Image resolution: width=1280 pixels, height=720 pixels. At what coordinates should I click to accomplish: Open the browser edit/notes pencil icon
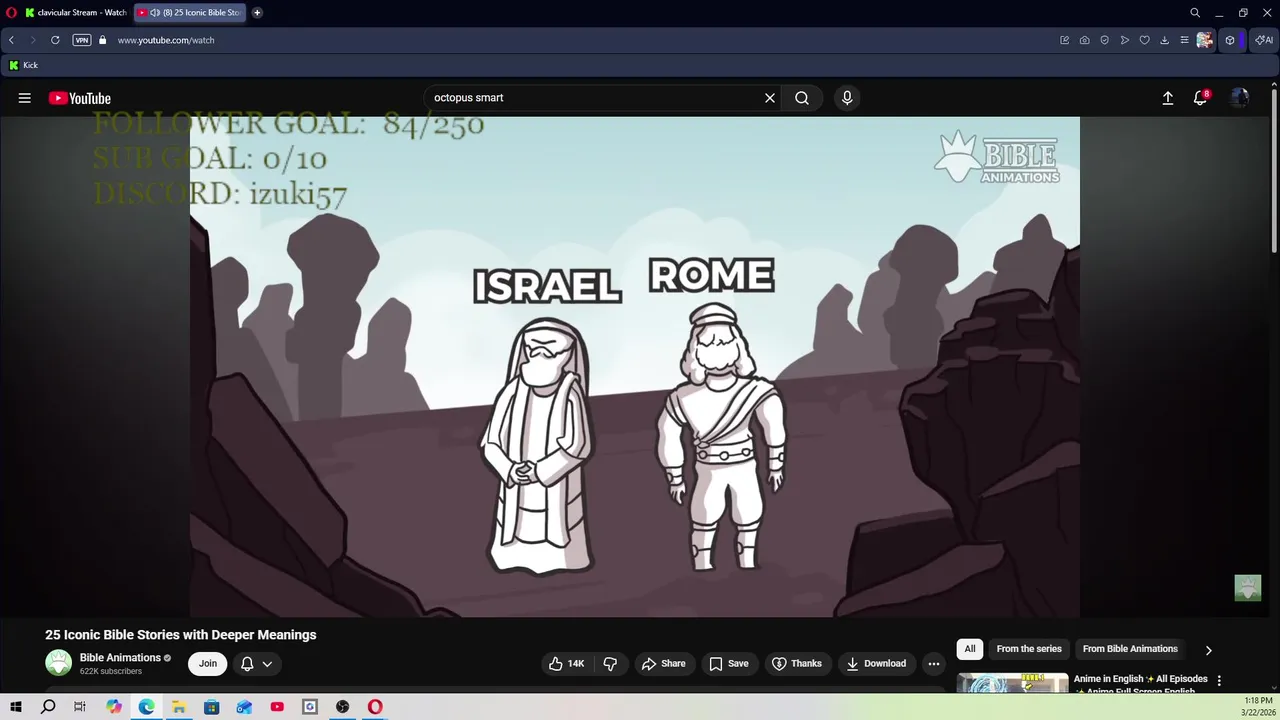tap(1065, 40)
